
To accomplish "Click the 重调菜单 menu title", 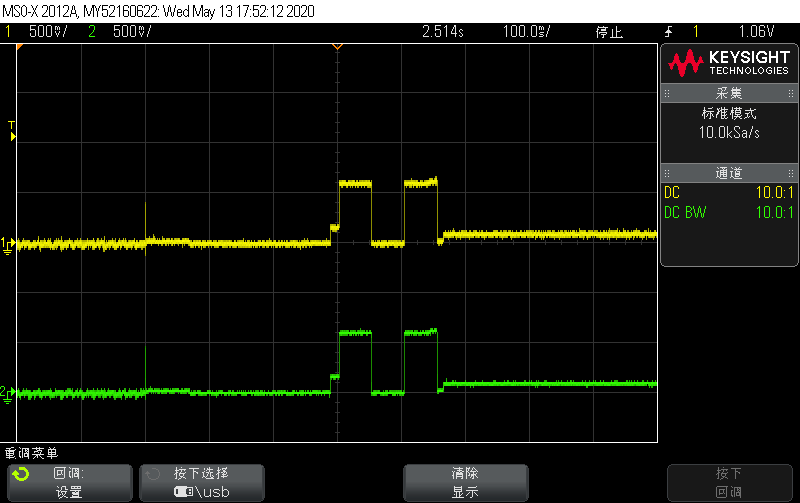I will (x=32, y=453).
